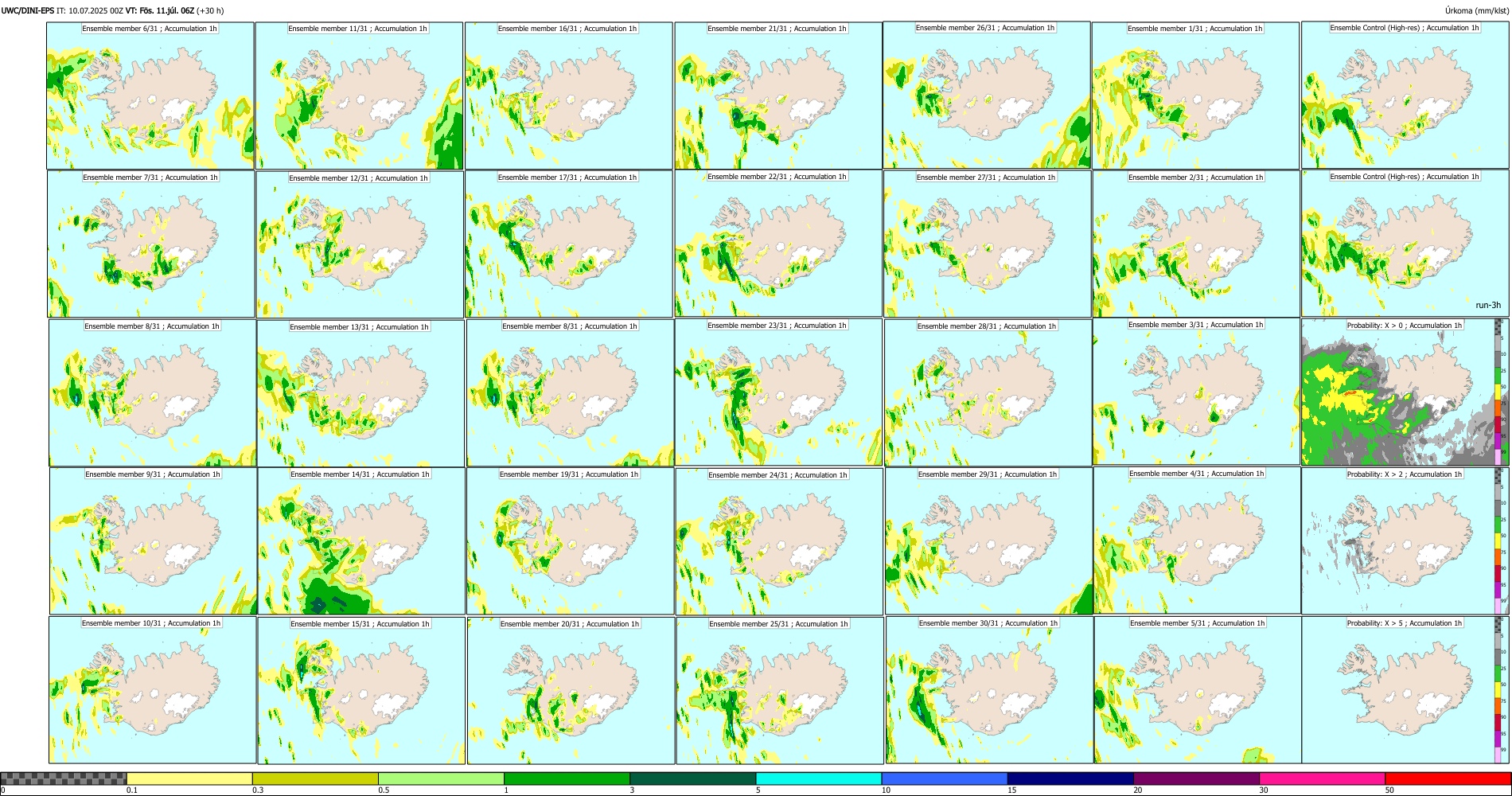This screenshot has height=796, width=1512.
Task: Open the Ensemble member 25/31 map
Action: point(780,691)
